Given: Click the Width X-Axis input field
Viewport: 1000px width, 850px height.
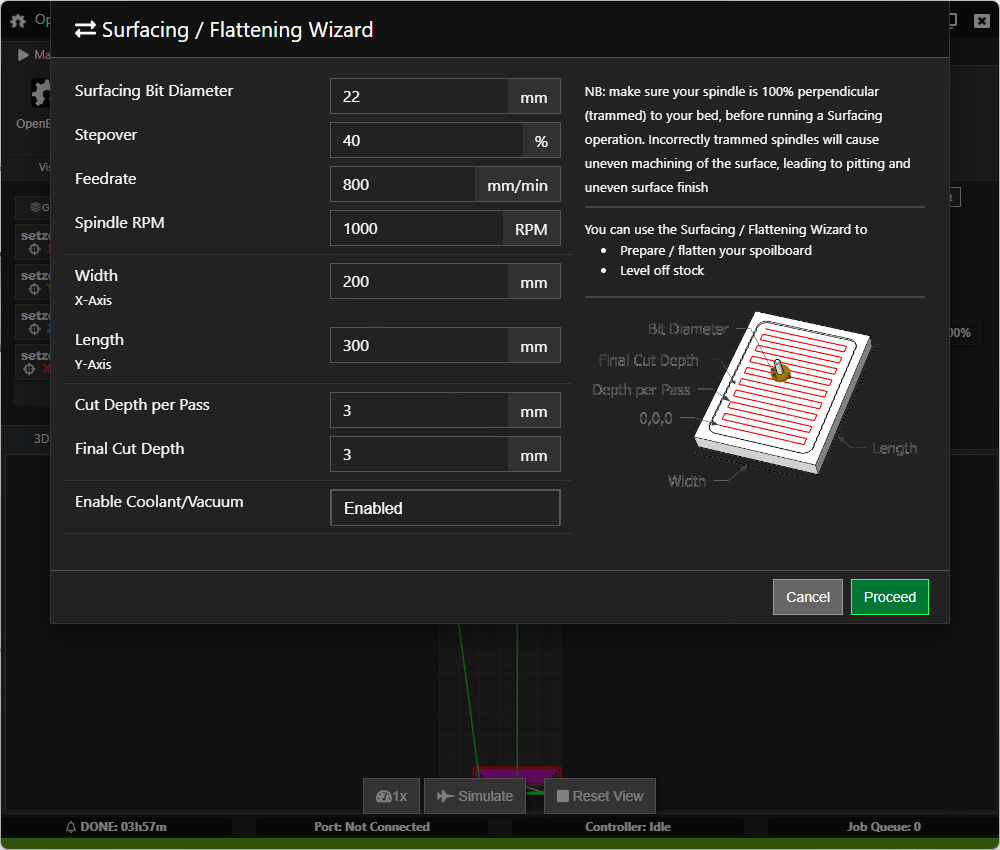Looking at the screenshot, I should [419, 282].
